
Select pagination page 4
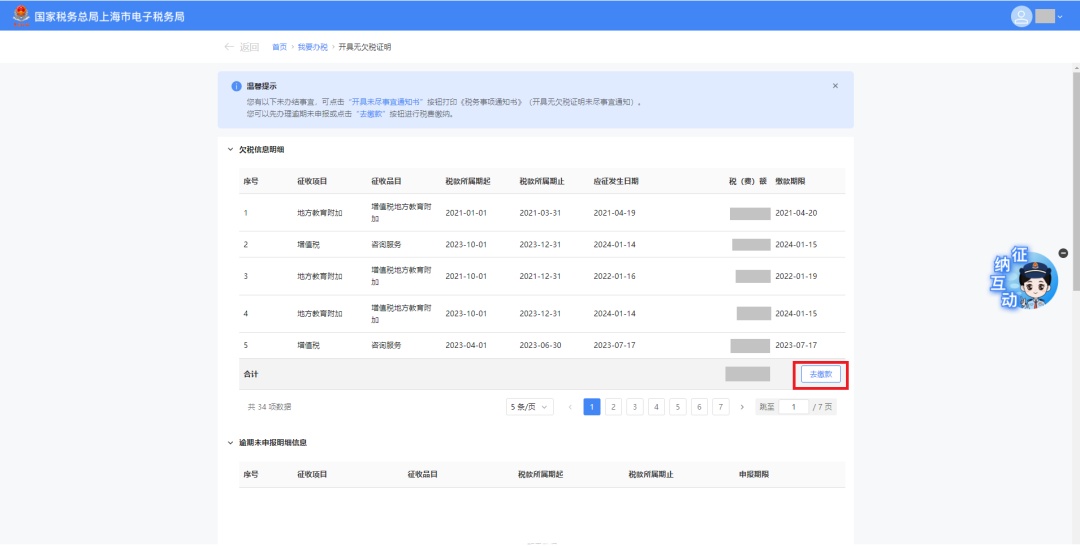pyautogui.click(x=656, y=407)
